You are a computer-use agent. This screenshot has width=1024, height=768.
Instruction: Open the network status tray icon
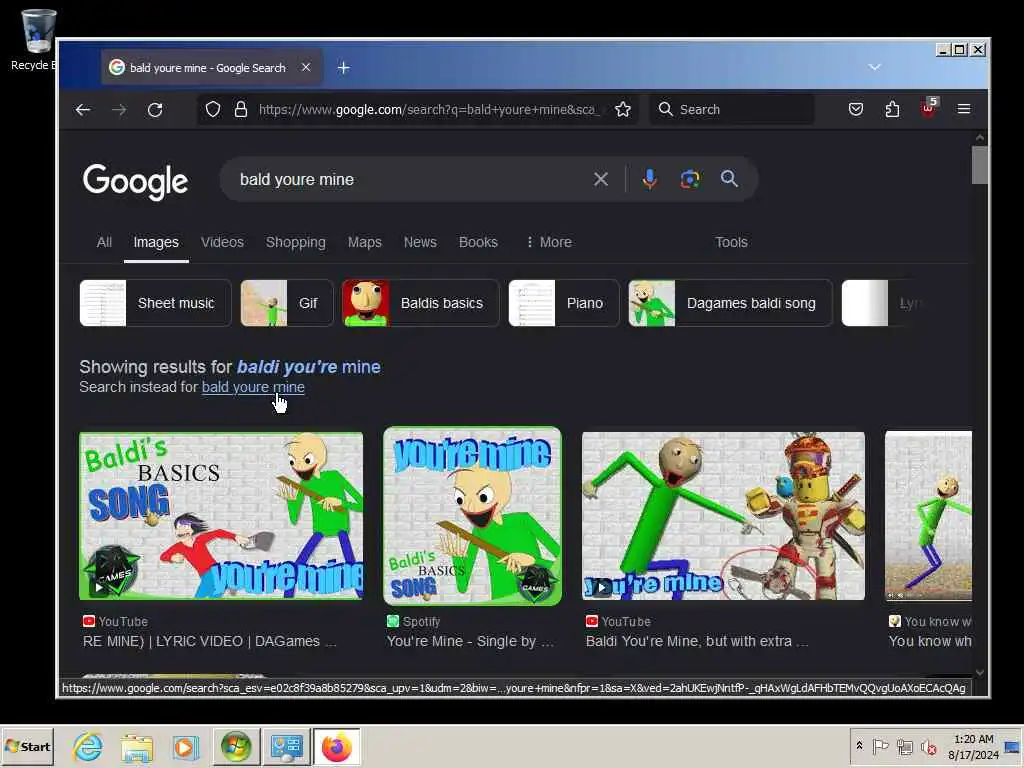click(x=904, y=747)
